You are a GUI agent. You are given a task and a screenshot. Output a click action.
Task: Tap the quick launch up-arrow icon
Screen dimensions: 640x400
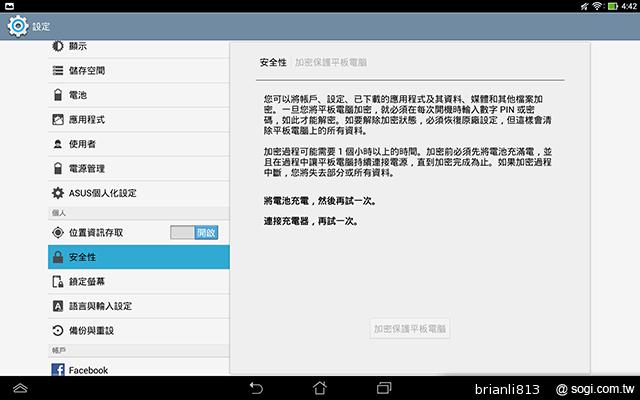[x=20, y=388]
